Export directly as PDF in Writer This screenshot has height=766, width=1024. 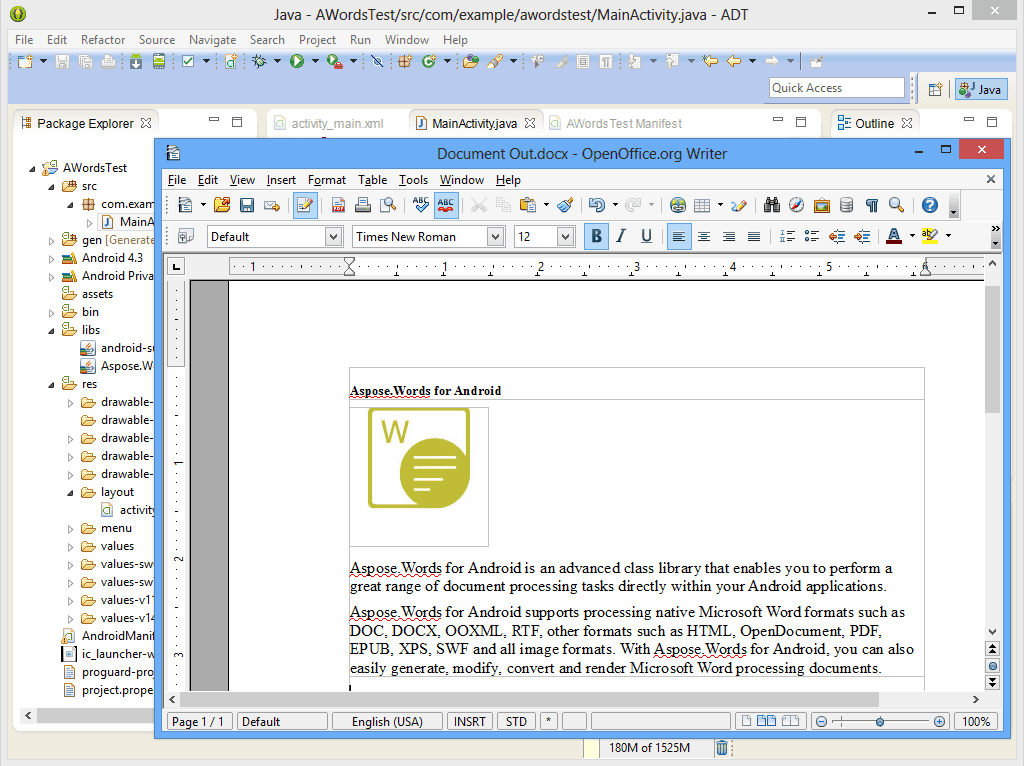click(x=338, y=205)
